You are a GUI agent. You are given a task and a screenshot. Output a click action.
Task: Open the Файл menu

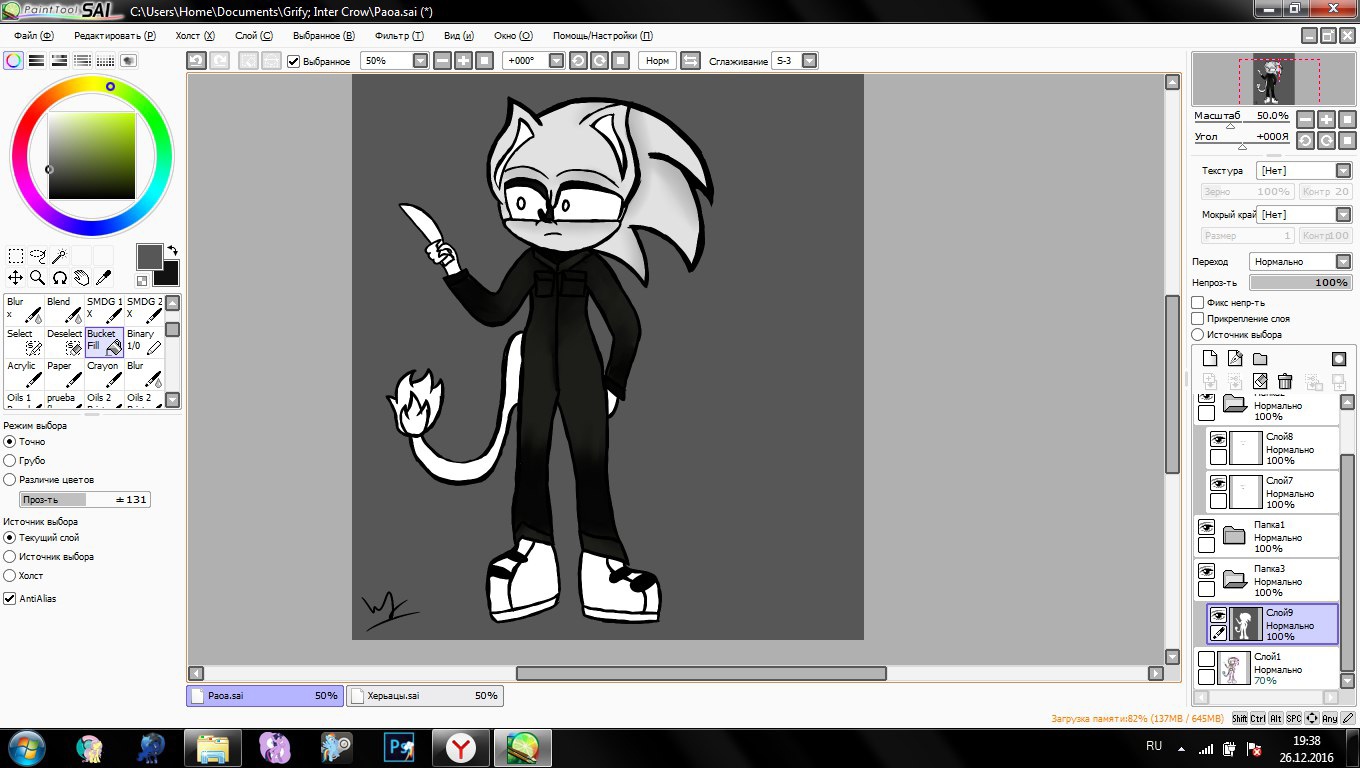point(33,35)
